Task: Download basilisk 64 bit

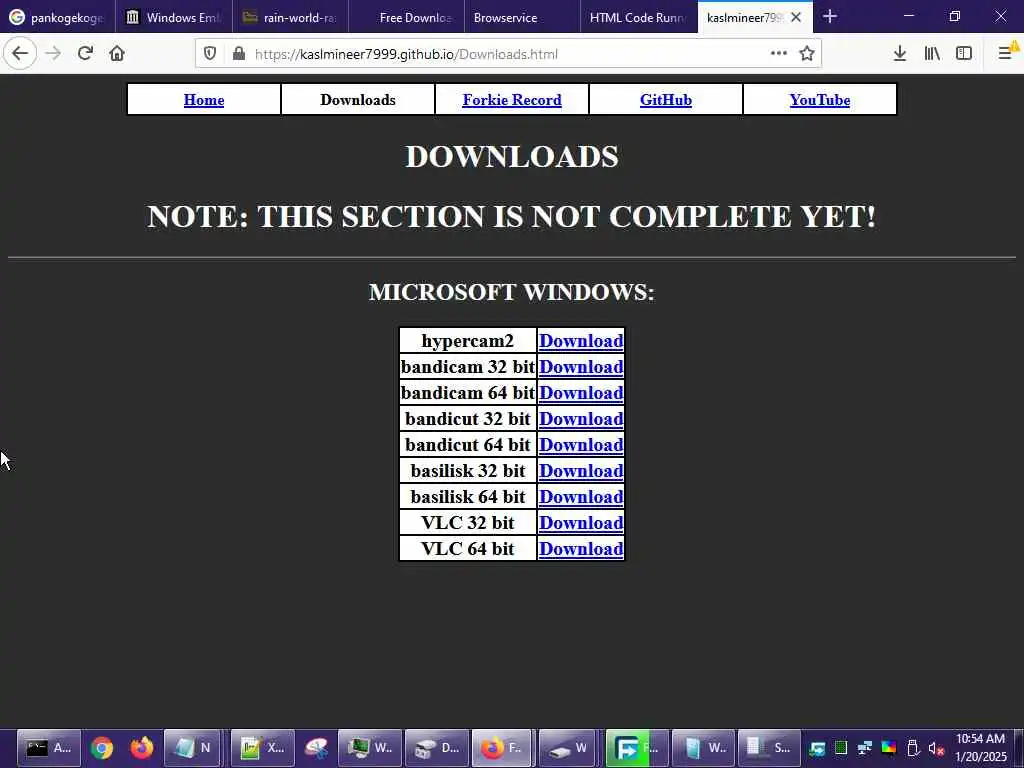Action: pos(581,497)
